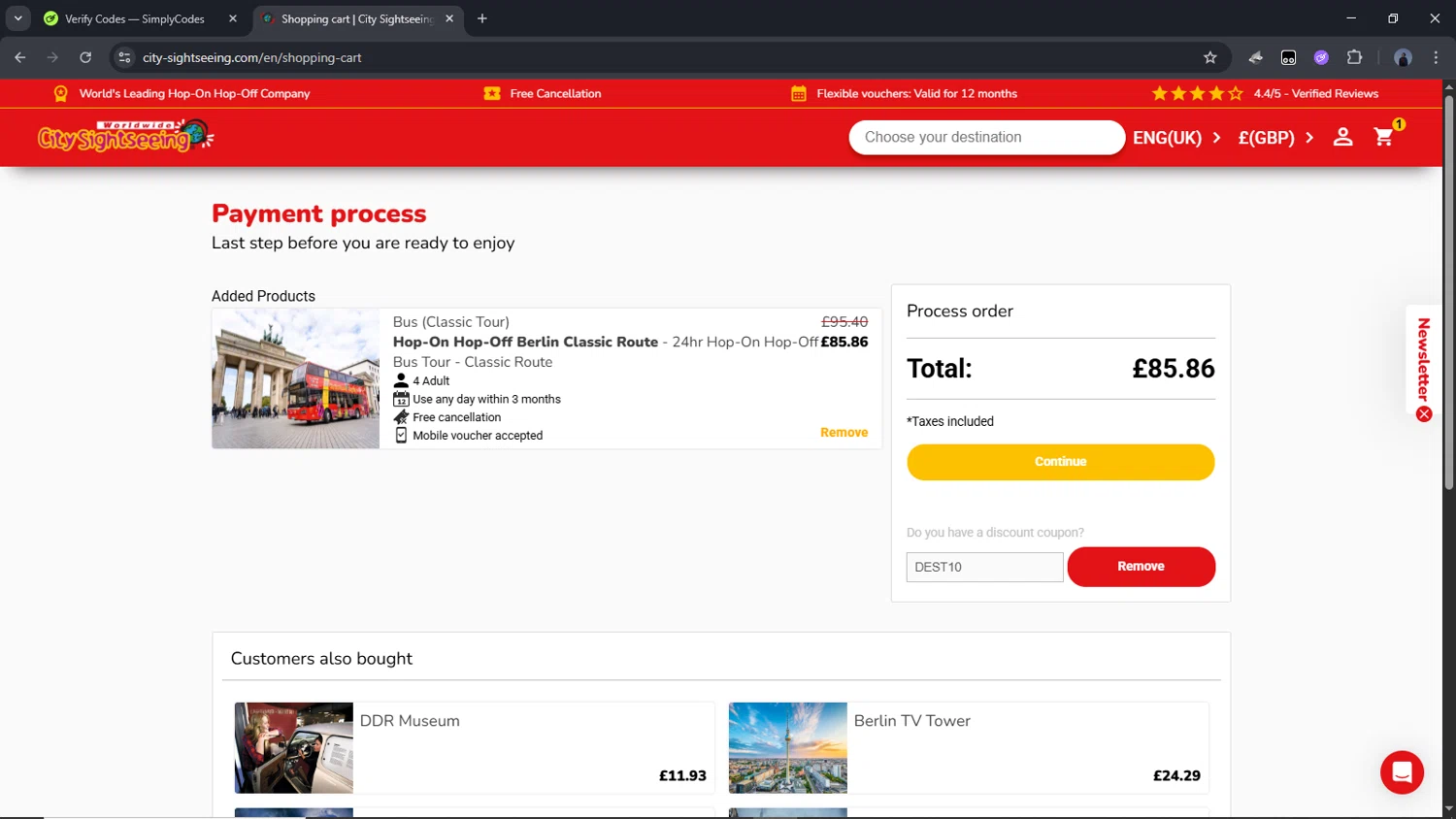Open the tab search dropdown arrow
The image size is (1456, 819).
17,18
